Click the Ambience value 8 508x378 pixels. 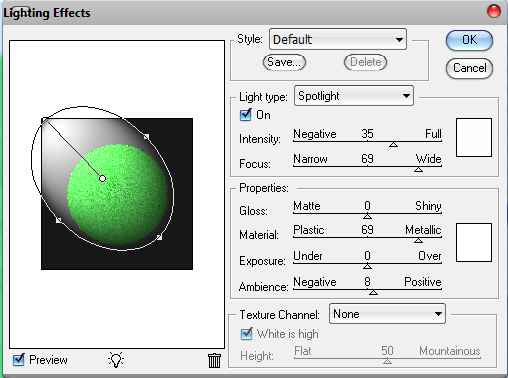click(367, 282)
